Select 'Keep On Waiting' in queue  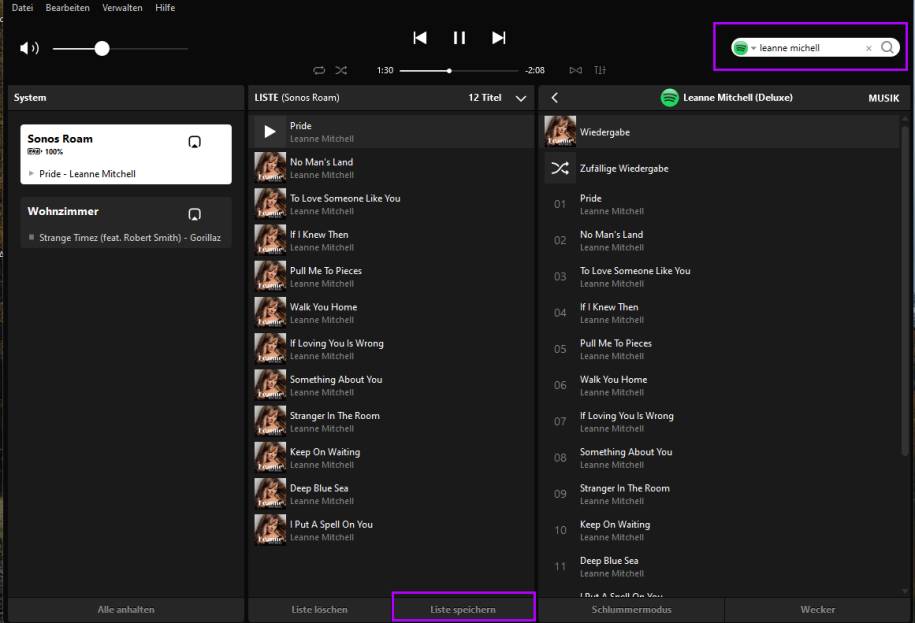[392, 457]
